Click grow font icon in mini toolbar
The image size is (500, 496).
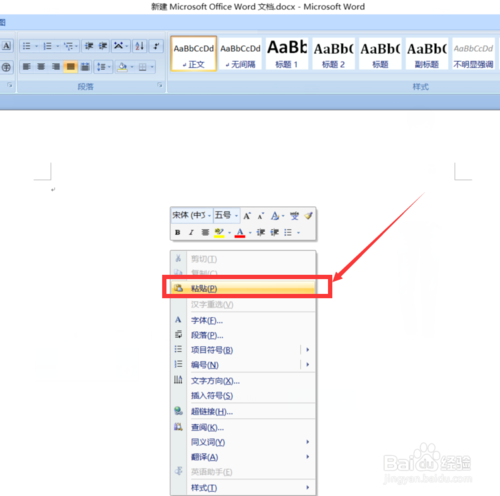pos(247,216)
